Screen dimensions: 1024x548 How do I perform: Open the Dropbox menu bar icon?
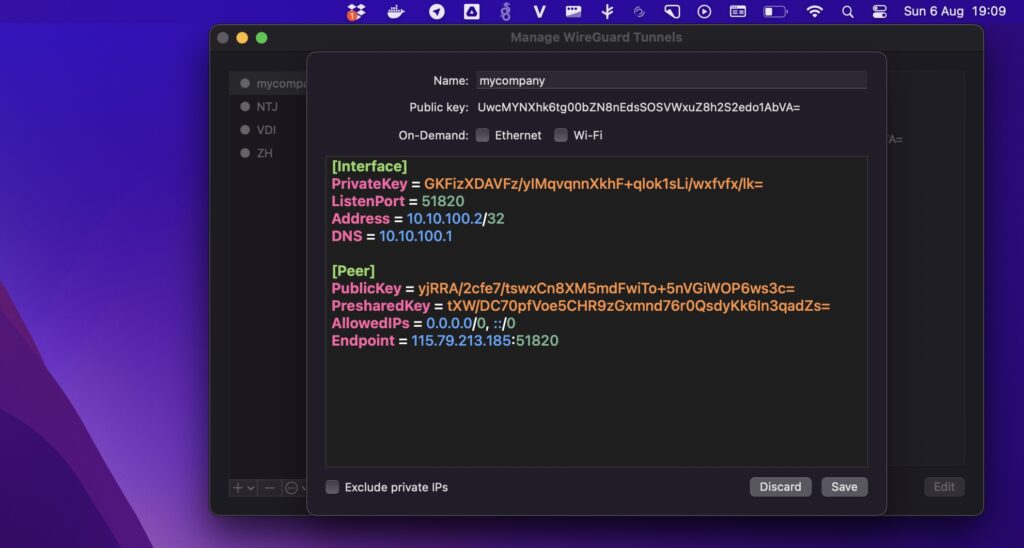357,12
